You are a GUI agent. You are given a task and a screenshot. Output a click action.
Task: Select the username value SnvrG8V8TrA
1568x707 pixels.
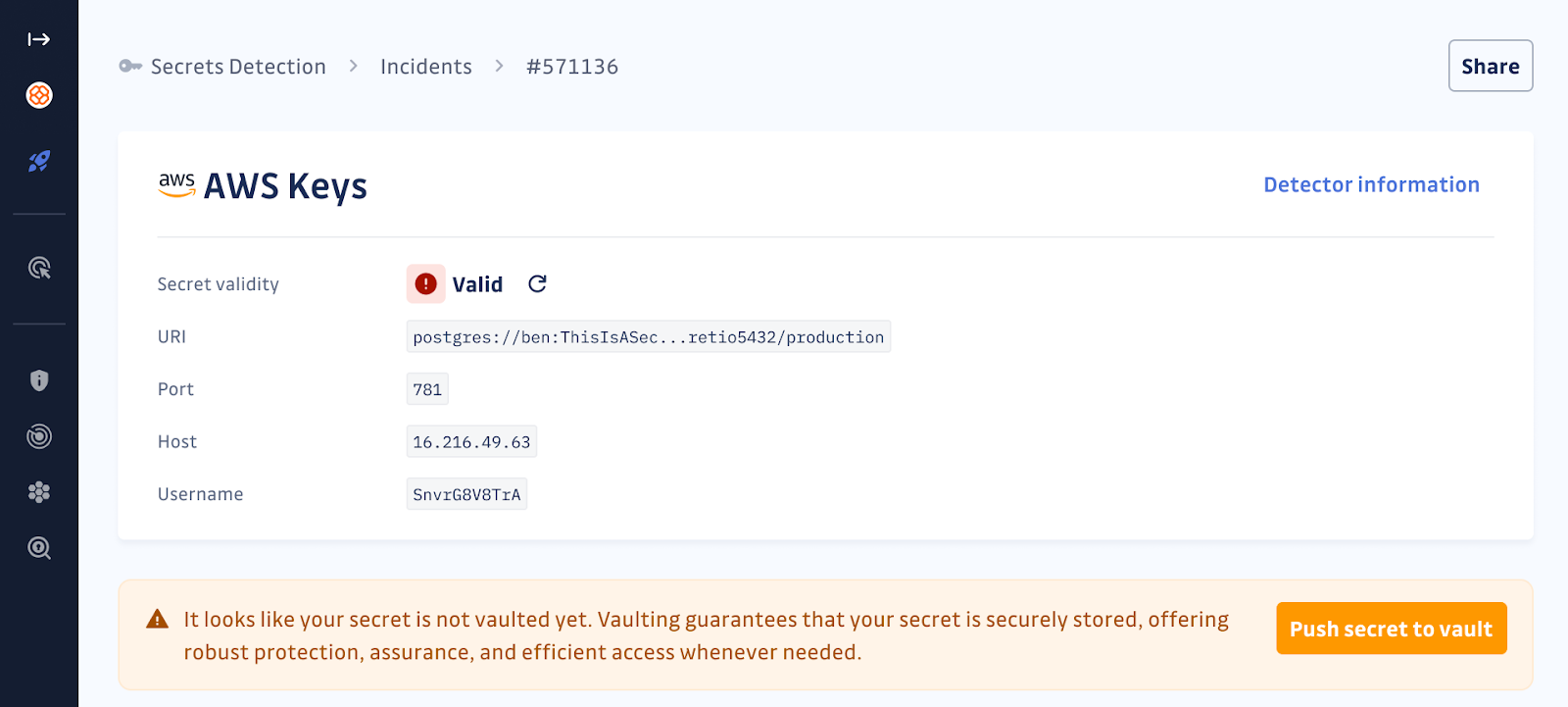point(466,494)
